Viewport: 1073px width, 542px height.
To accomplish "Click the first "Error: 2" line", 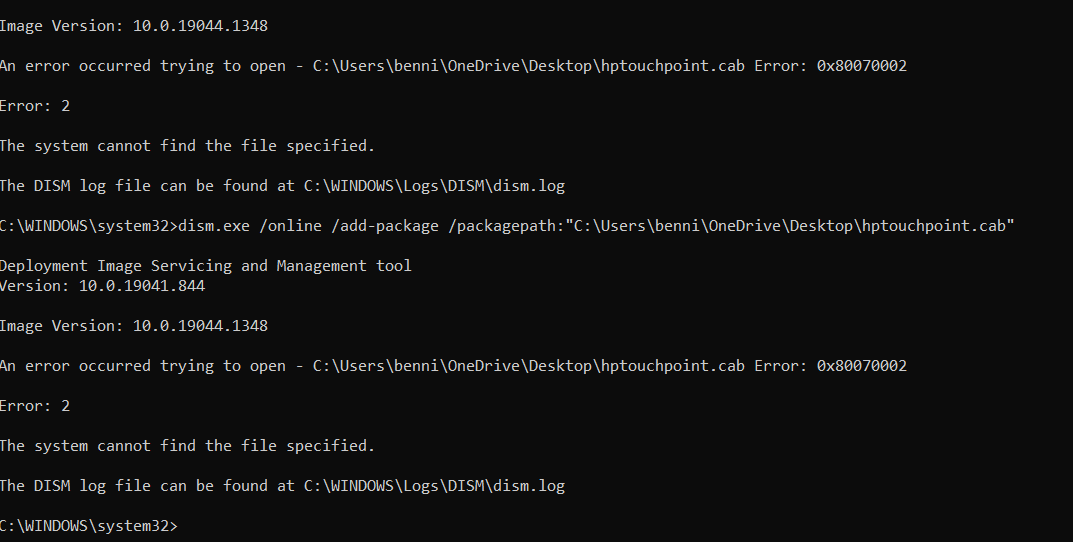I will click(35, 106).
